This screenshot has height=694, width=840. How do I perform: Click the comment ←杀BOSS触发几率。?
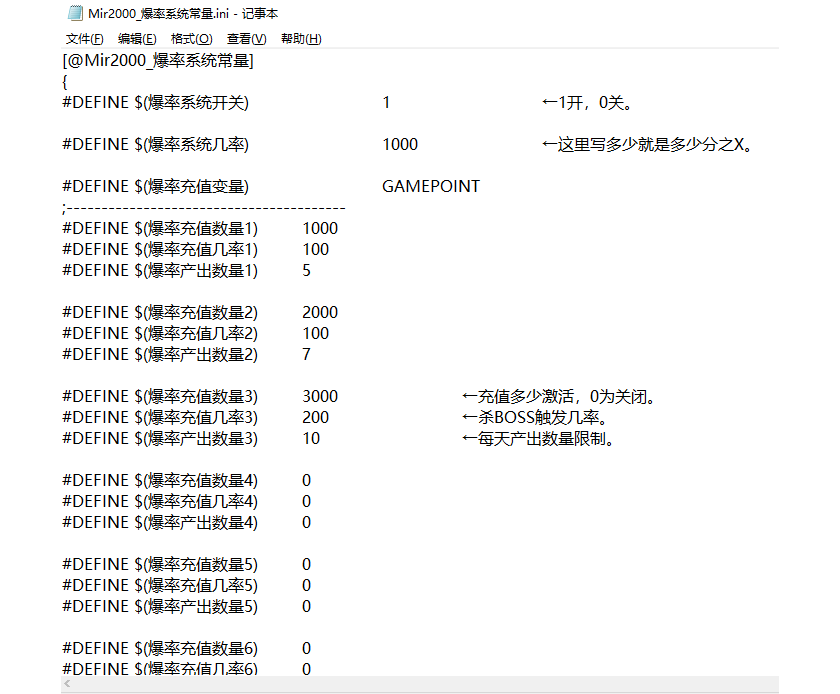[x=536, y=417]
